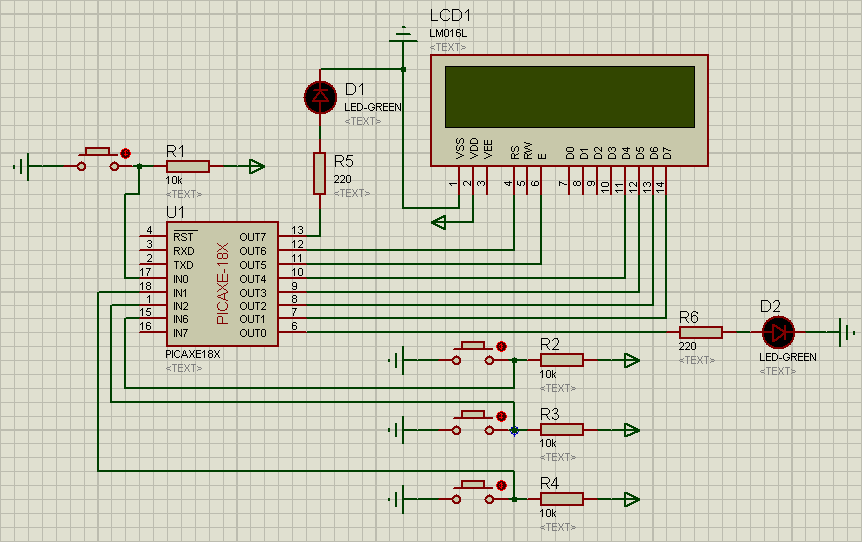The width and height of the screenshot is (862, 542).
Task: Click the pushbutton next to R3
Action: (473, 423)
